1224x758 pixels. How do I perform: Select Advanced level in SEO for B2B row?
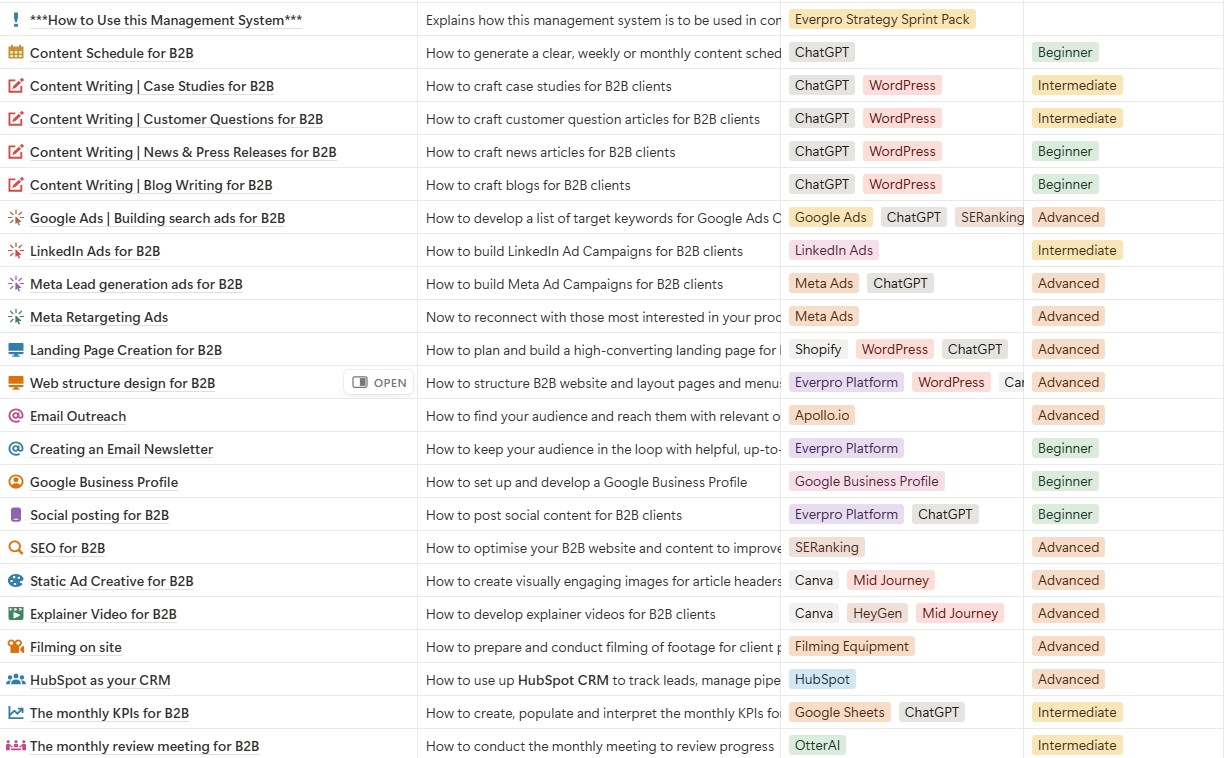(x=1068, y=547)
